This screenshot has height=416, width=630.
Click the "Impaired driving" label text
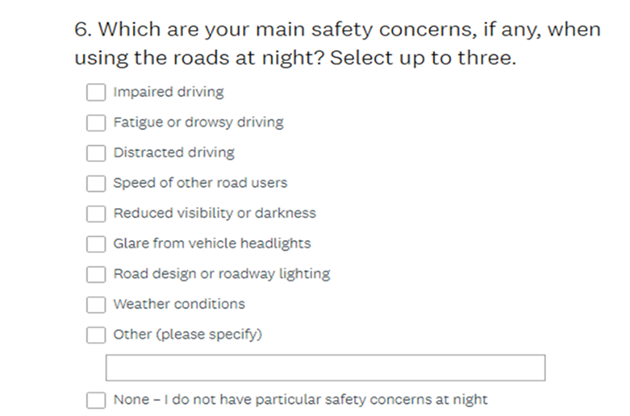tap(168, 92)
